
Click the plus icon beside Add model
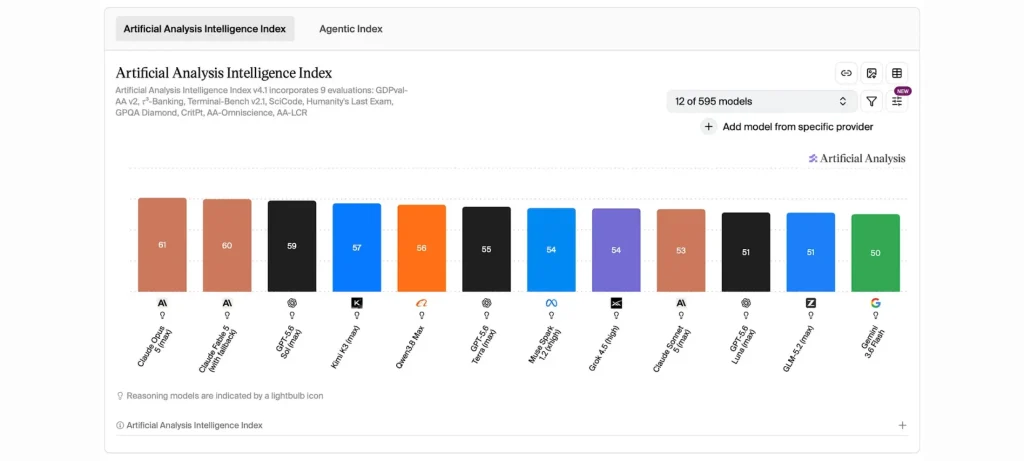point(709,127)
